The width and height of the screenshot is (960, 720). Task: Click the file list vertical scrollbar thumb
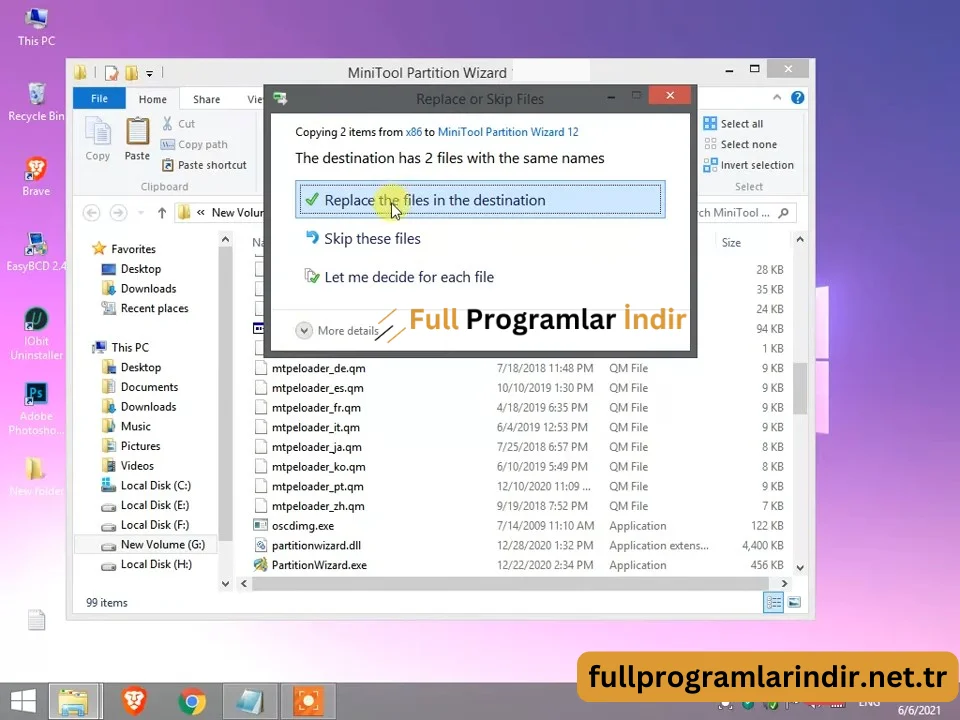pos(800,388)
